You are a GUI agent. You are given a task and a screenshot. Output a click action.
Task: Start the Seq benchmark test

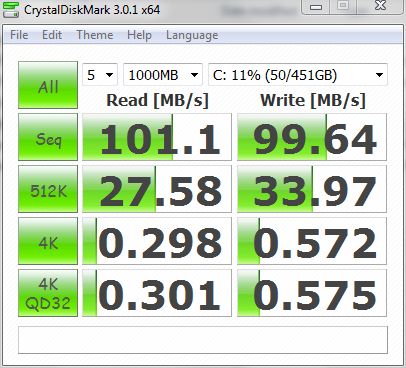tap(48, 137)
